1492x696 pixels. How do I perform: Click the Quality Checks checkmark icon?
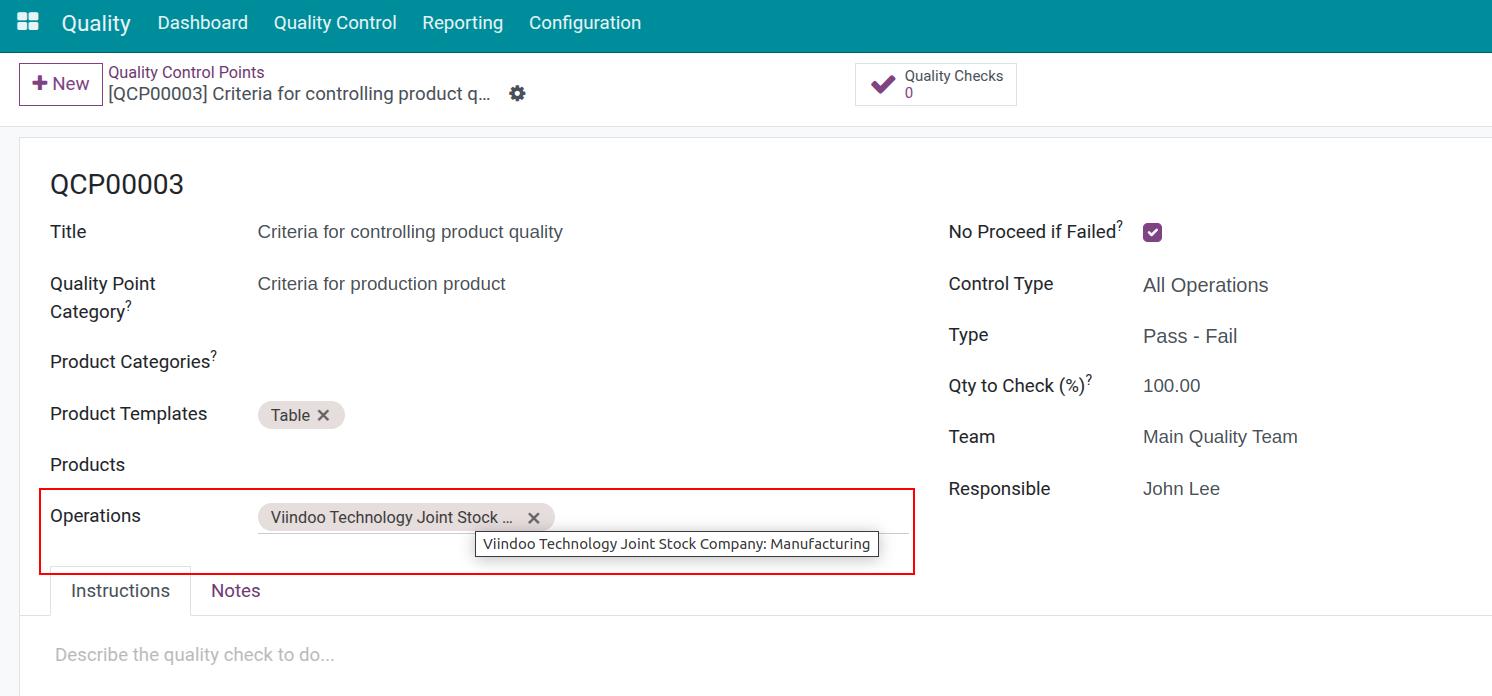(883, 84)
